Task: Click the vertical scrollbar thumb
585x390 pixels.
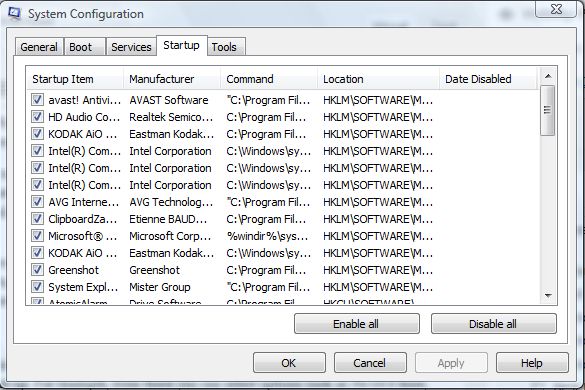Action: pos(548,110)
